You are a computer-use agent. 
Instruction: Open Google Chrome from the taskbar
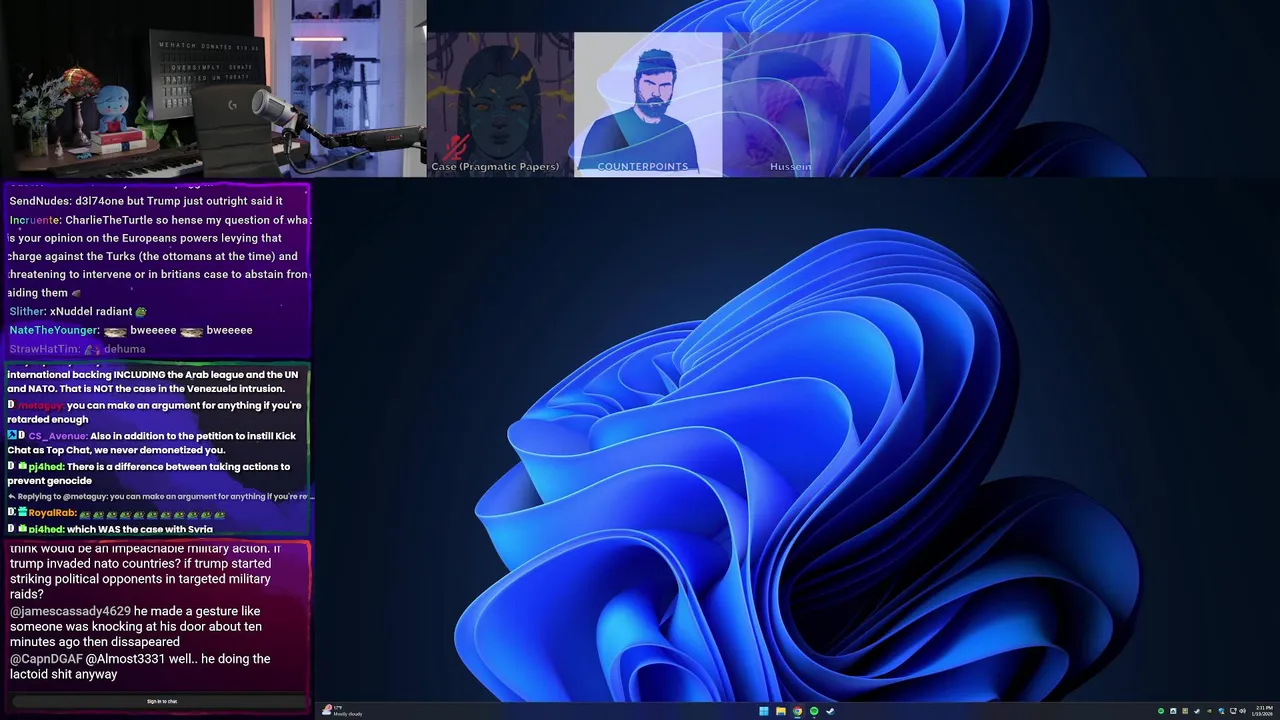pos(797,712)
